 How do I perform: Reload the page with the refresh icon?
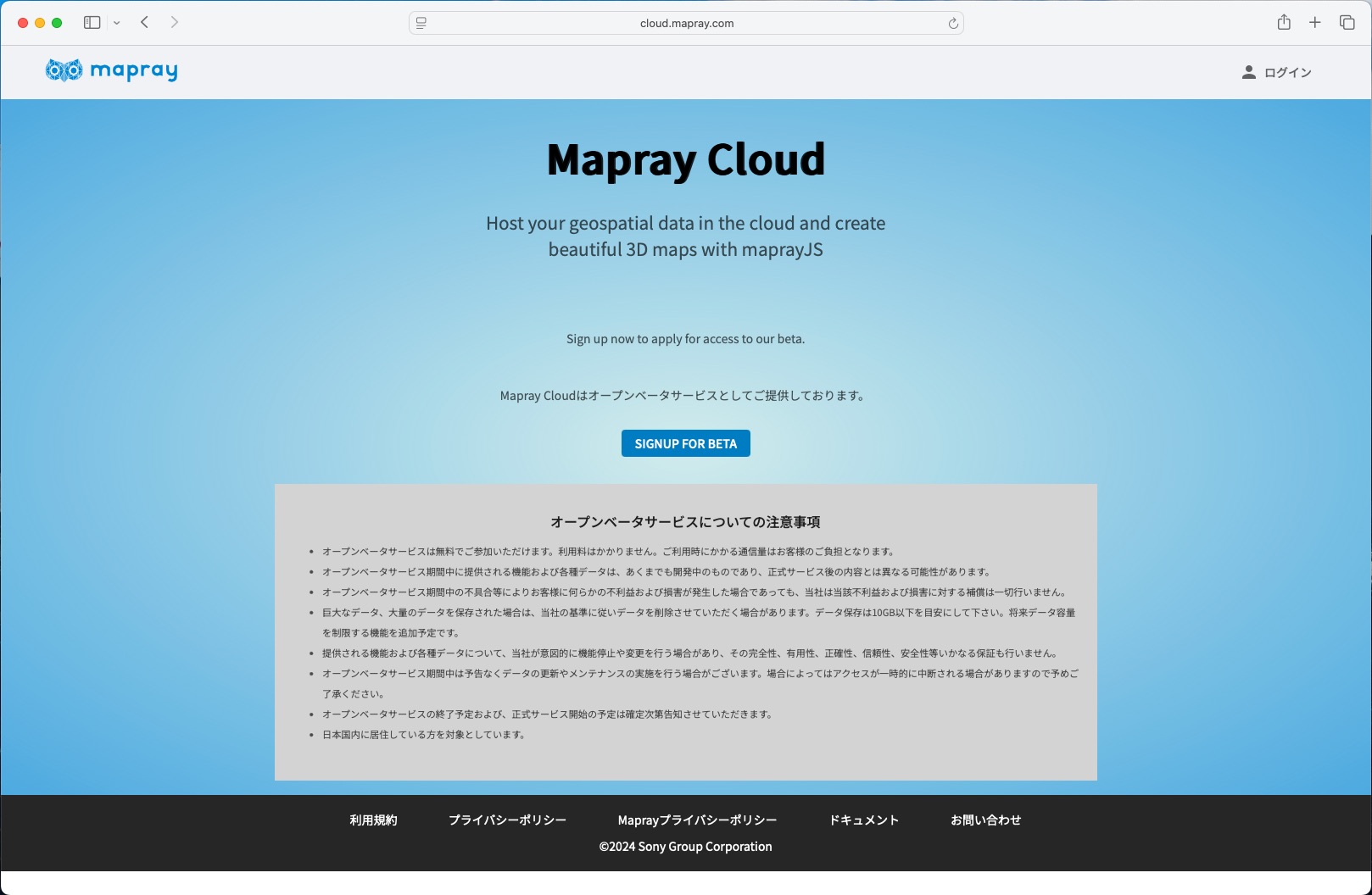(953, 24)
